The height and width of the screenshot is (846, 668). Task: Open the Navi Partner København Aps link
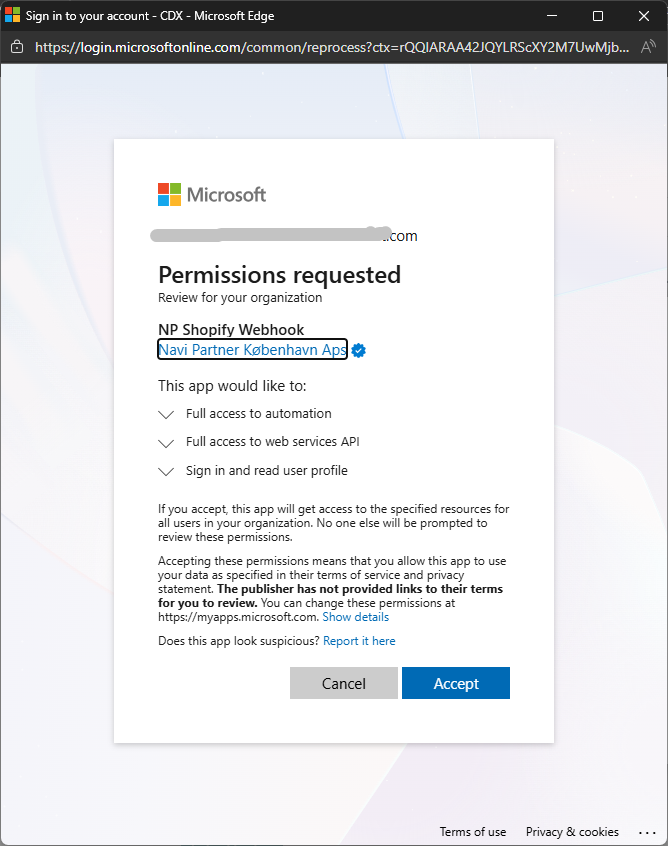[x=252, y=350]
